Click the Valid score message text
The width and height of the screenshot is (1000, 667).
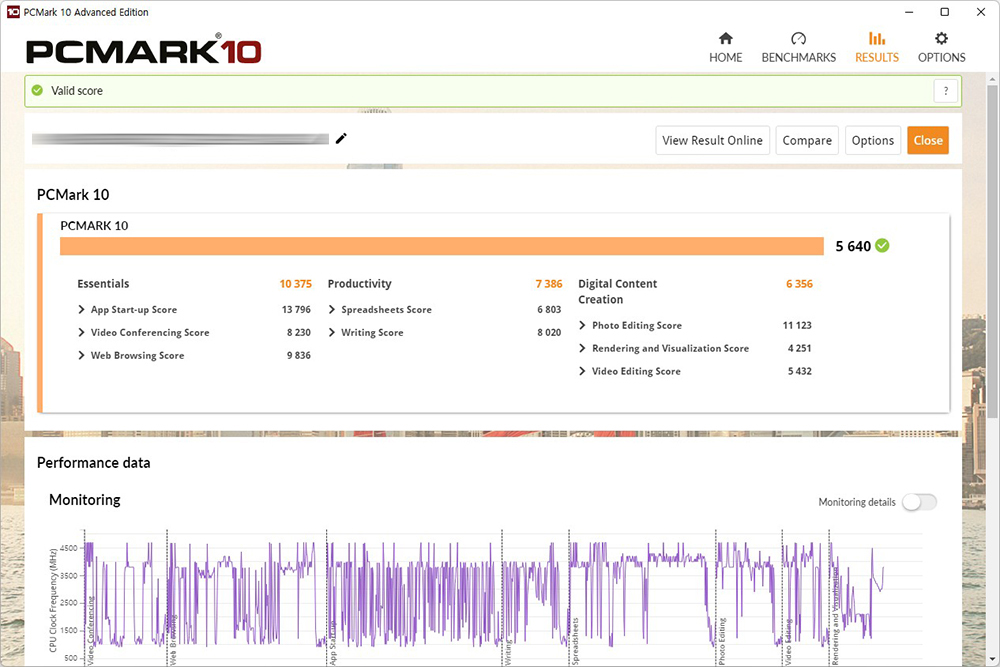click(77, 91)
